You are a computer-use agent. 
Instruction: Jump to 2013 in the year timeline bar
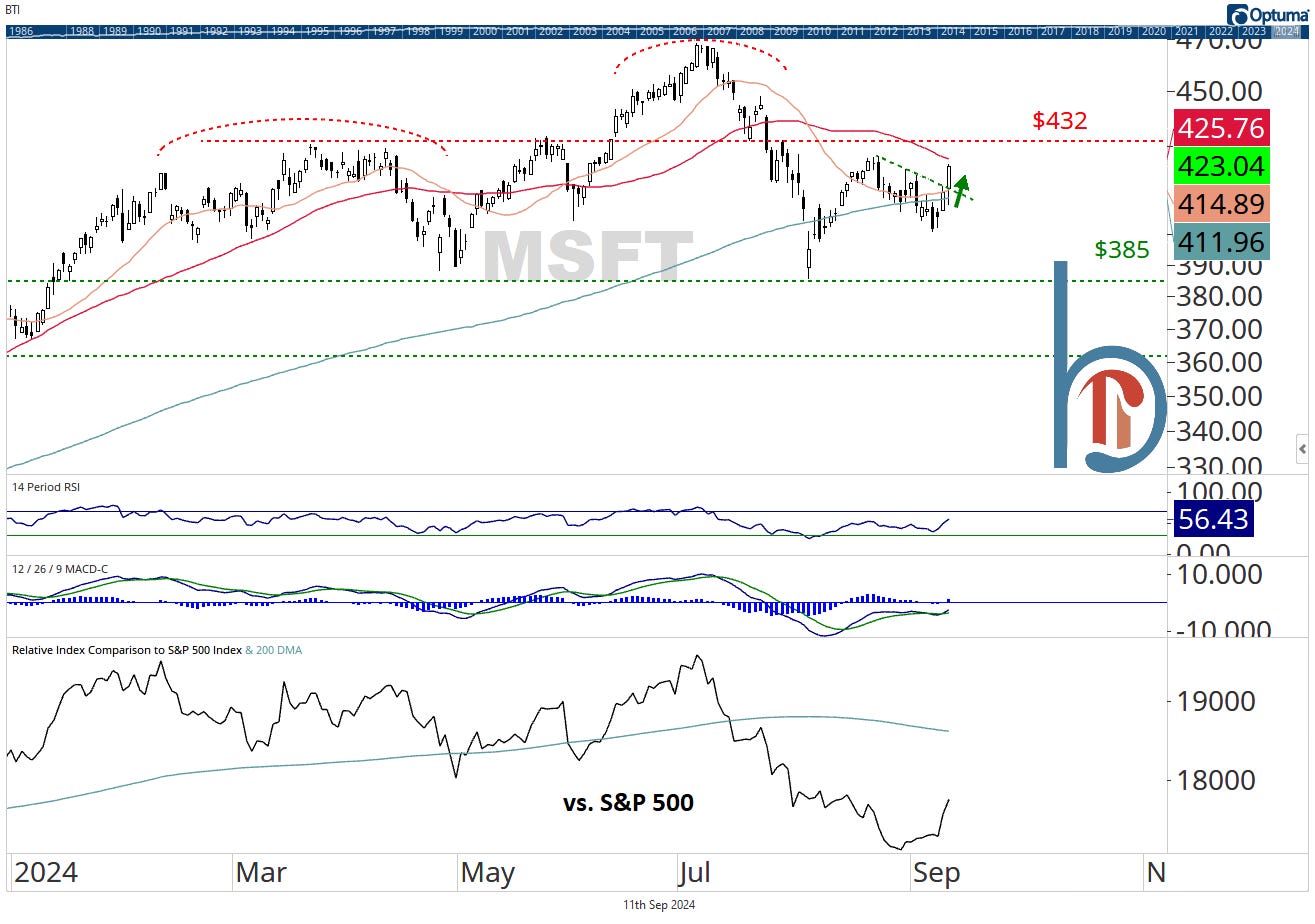coord(919,31)
